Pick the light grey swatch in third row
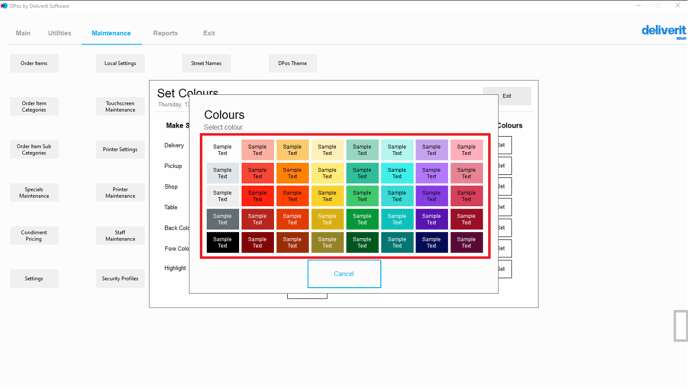Image resolution: width=688 pixels, height=389 pixels. pos(222,196)
